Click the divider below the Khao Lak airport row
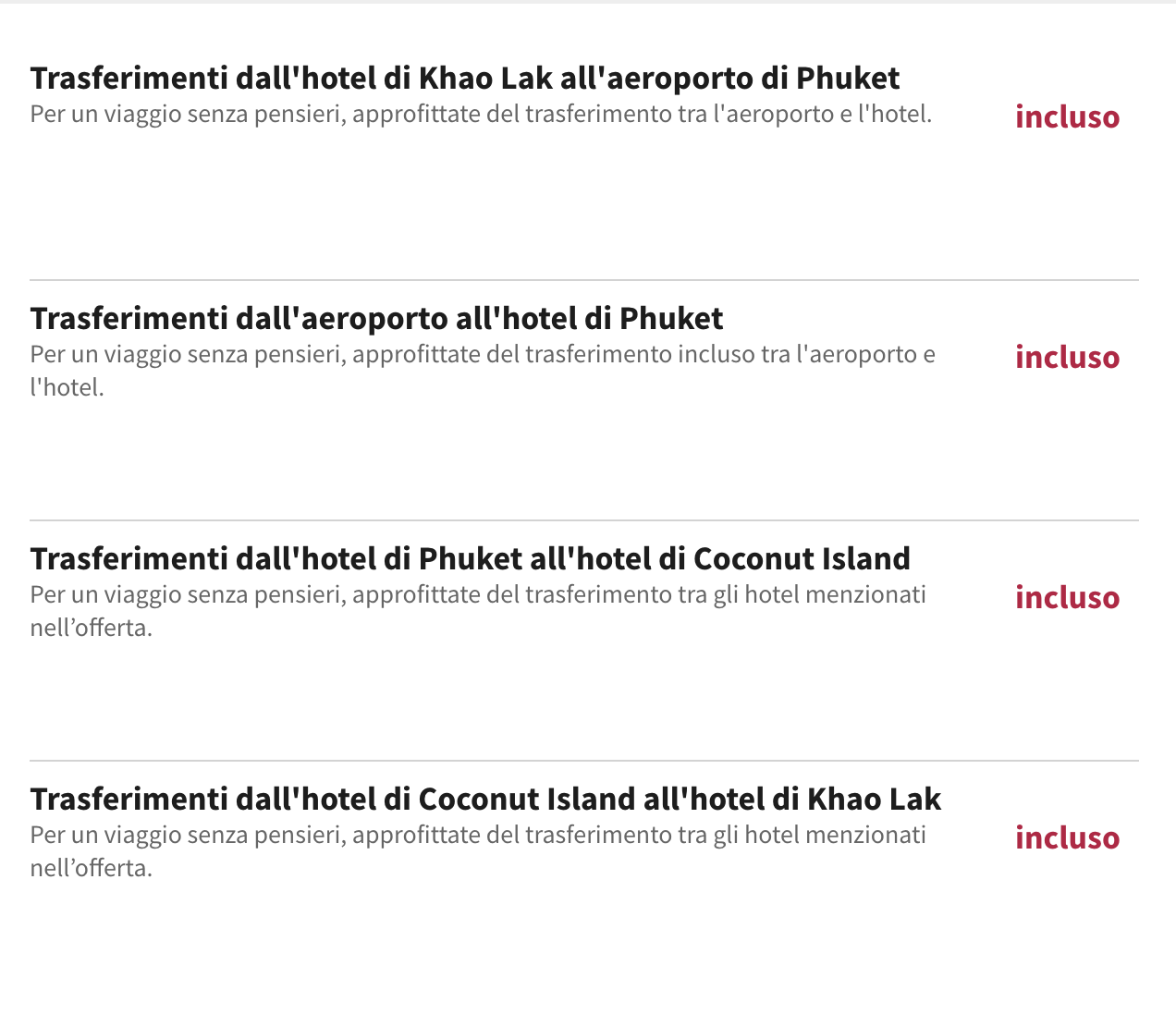 point(584,280)
